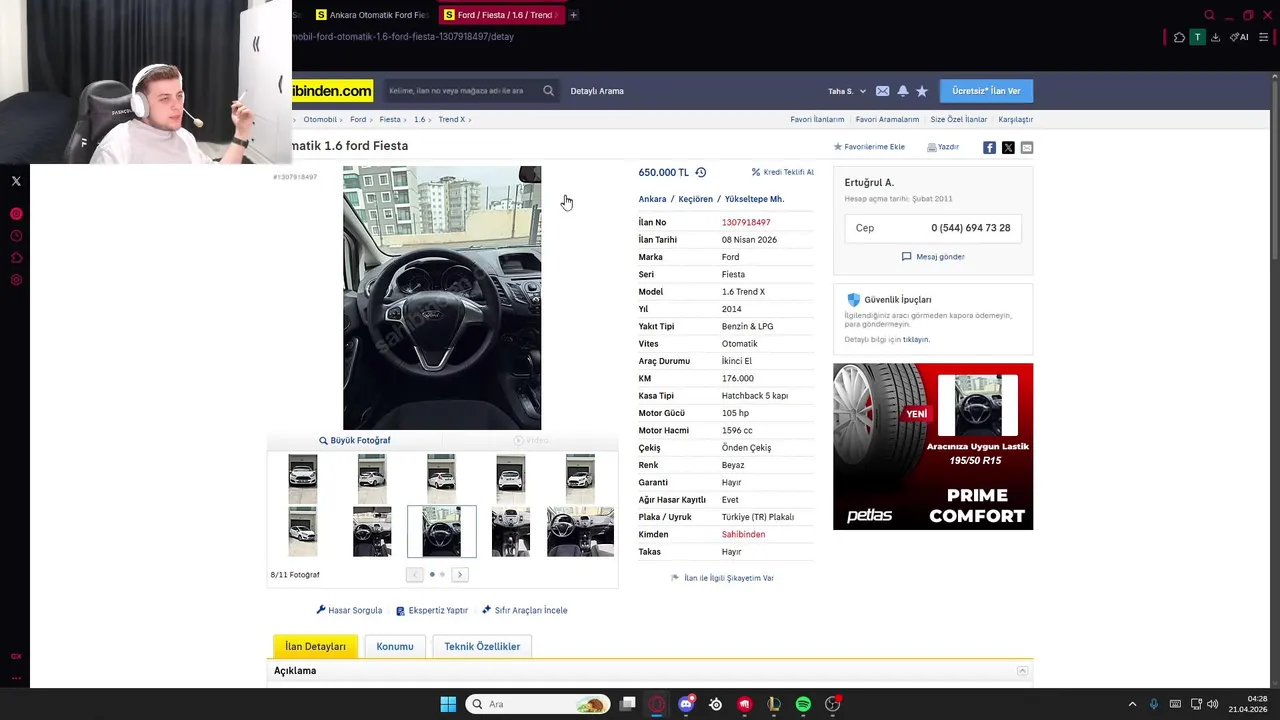Click Windows taskbar Ara search box
This screenshot has width=1280, height=720.
pos(538,704)
